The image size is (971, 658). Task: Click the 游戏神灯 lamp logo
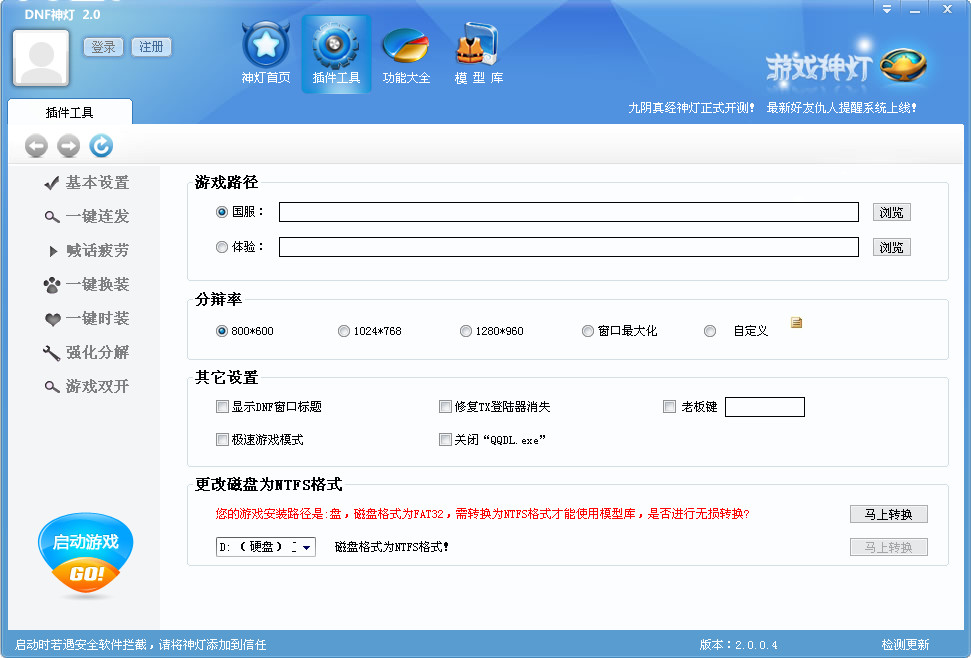pos(846,66)
